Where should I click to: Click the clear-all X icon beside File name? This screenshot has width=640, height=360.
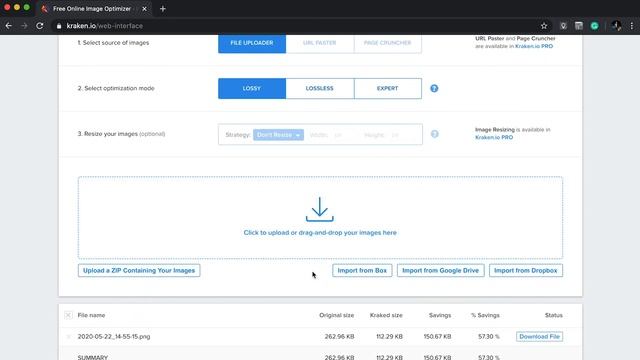68,315
